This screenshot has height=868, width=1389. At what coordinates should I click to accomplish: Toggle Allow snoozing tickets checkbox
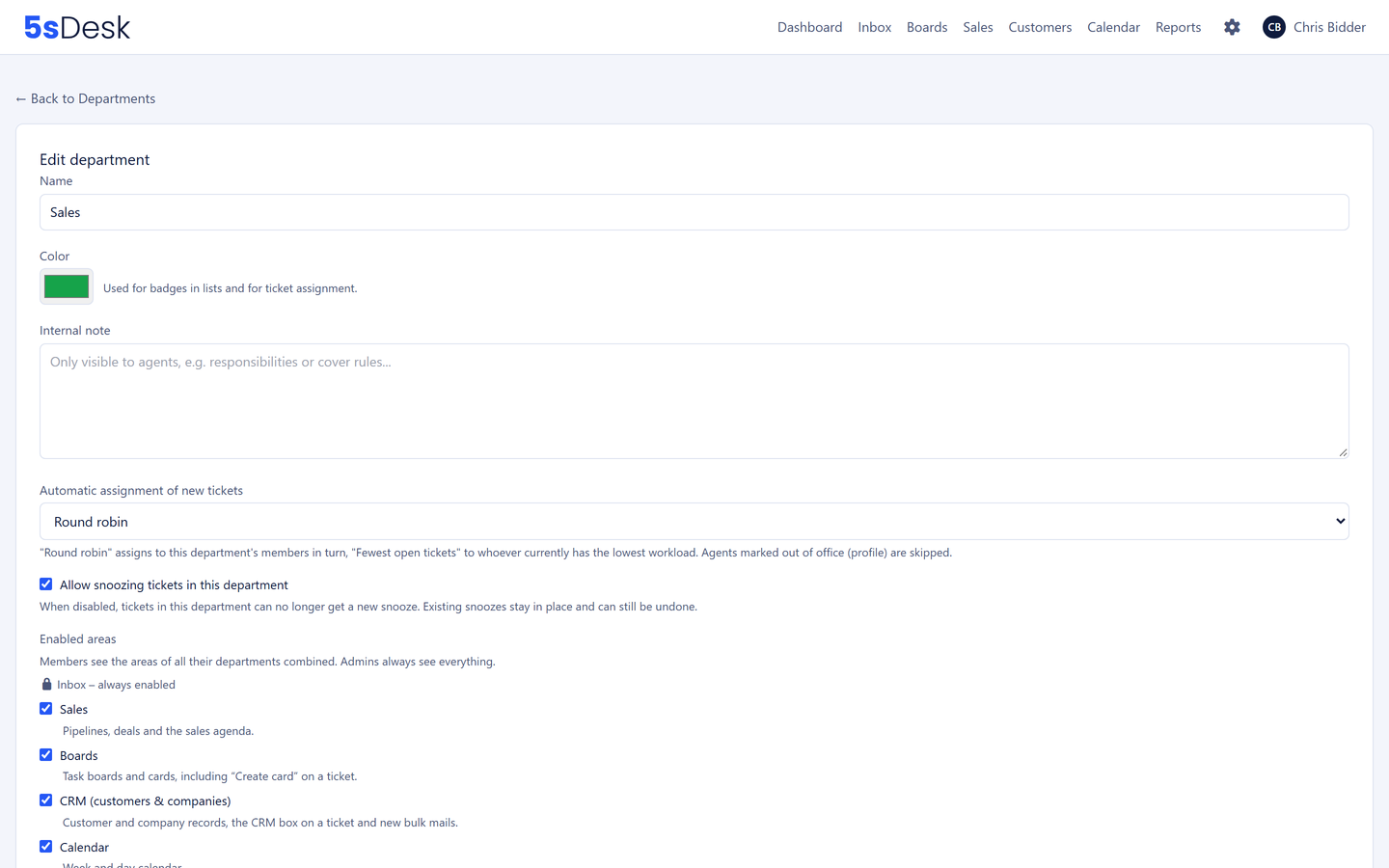45,584
